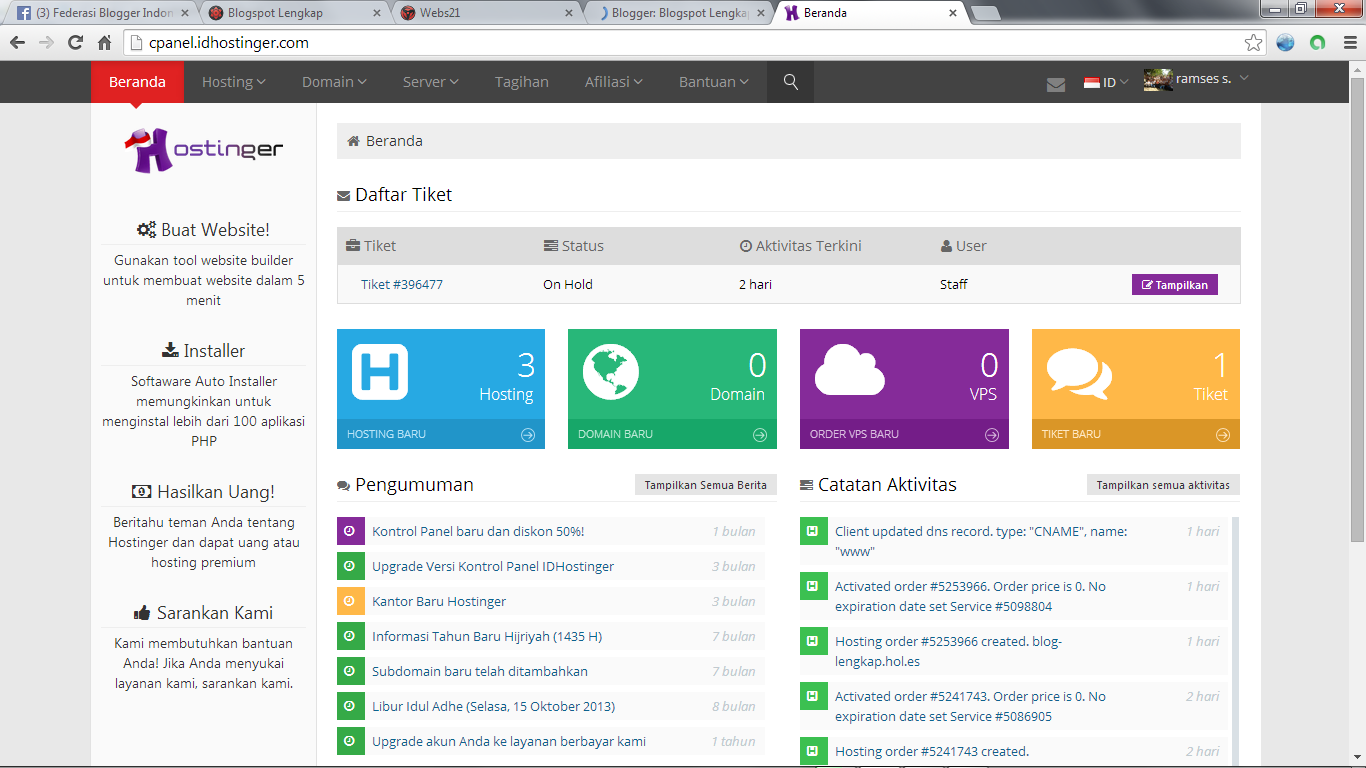Open the new tab button
Screen dimensions: 1366x768
pos(986,13)
